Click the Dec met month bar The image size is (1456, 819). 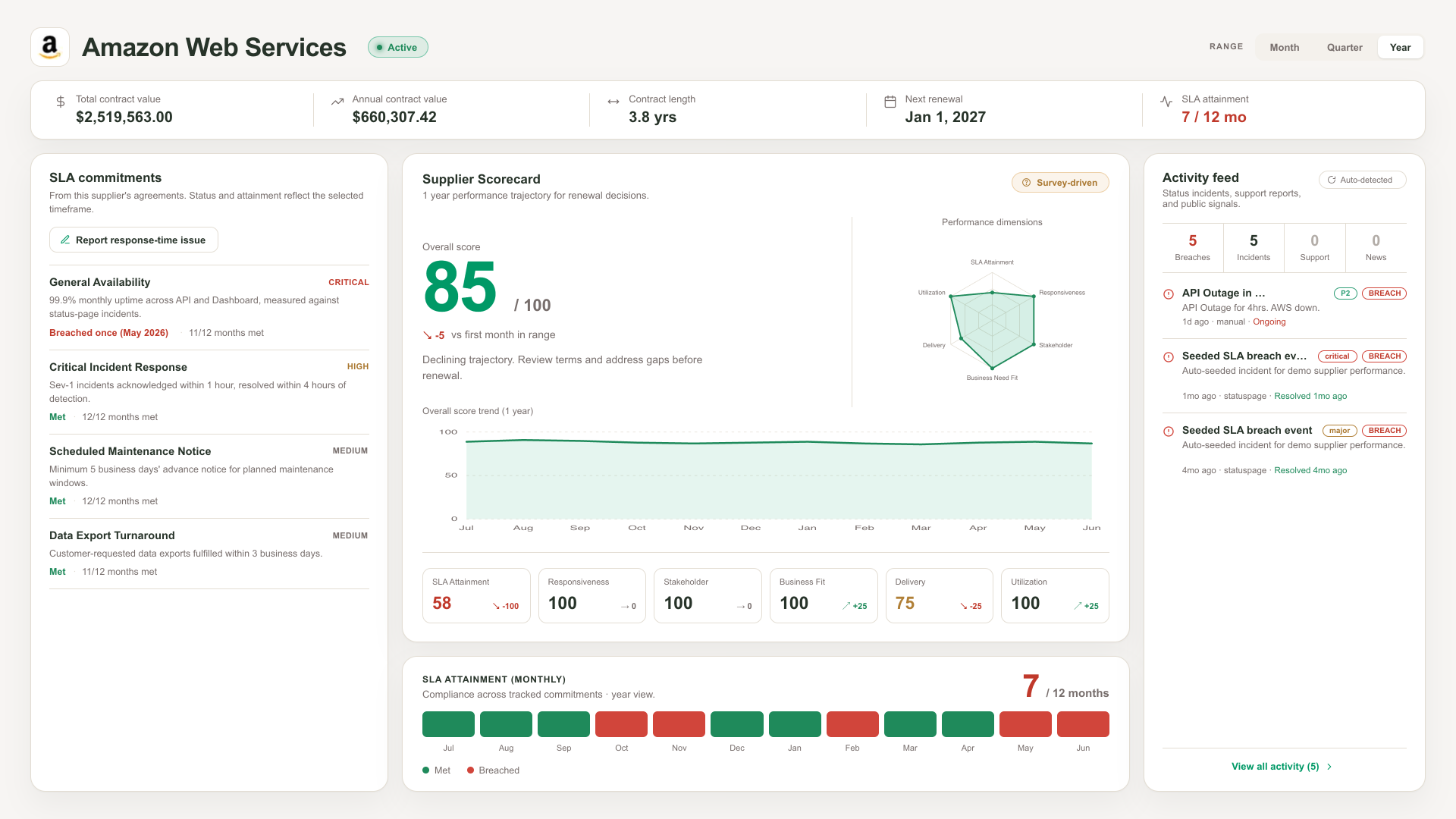coord(737,724)
